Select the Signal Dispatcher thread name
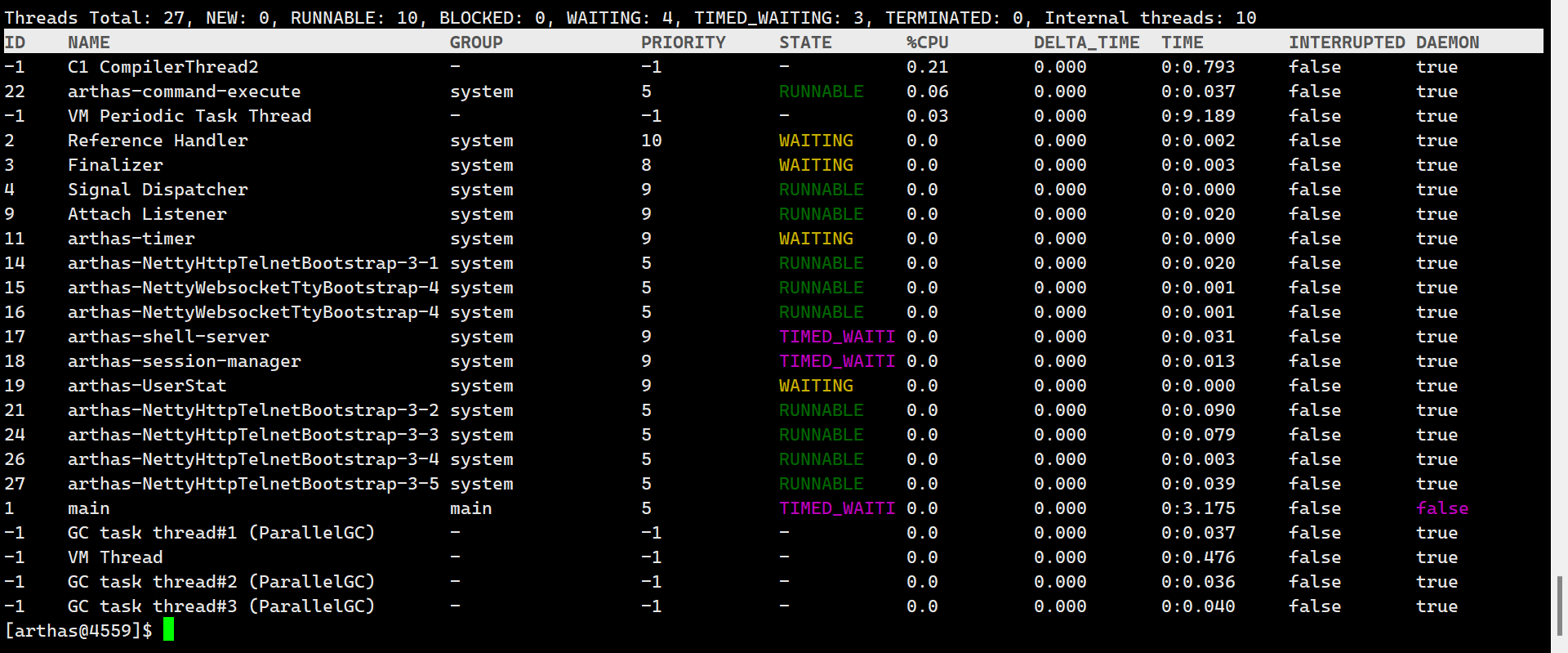 [158, 190]
